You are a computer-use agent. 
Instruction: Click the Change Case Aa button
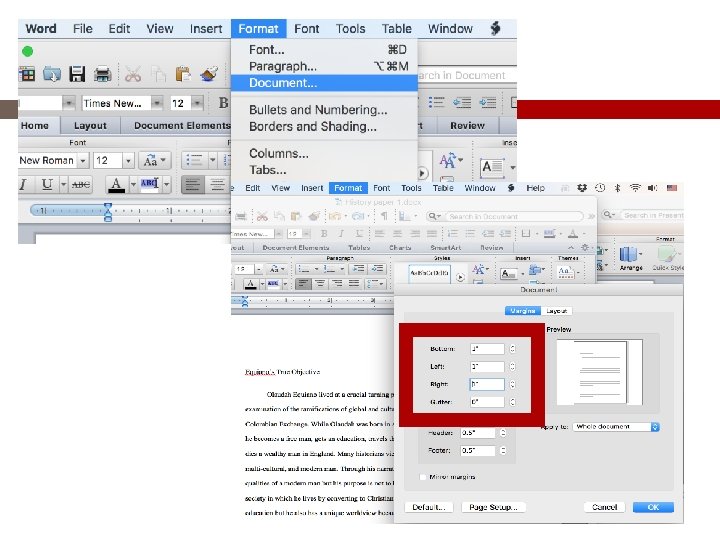pos(154,160)
